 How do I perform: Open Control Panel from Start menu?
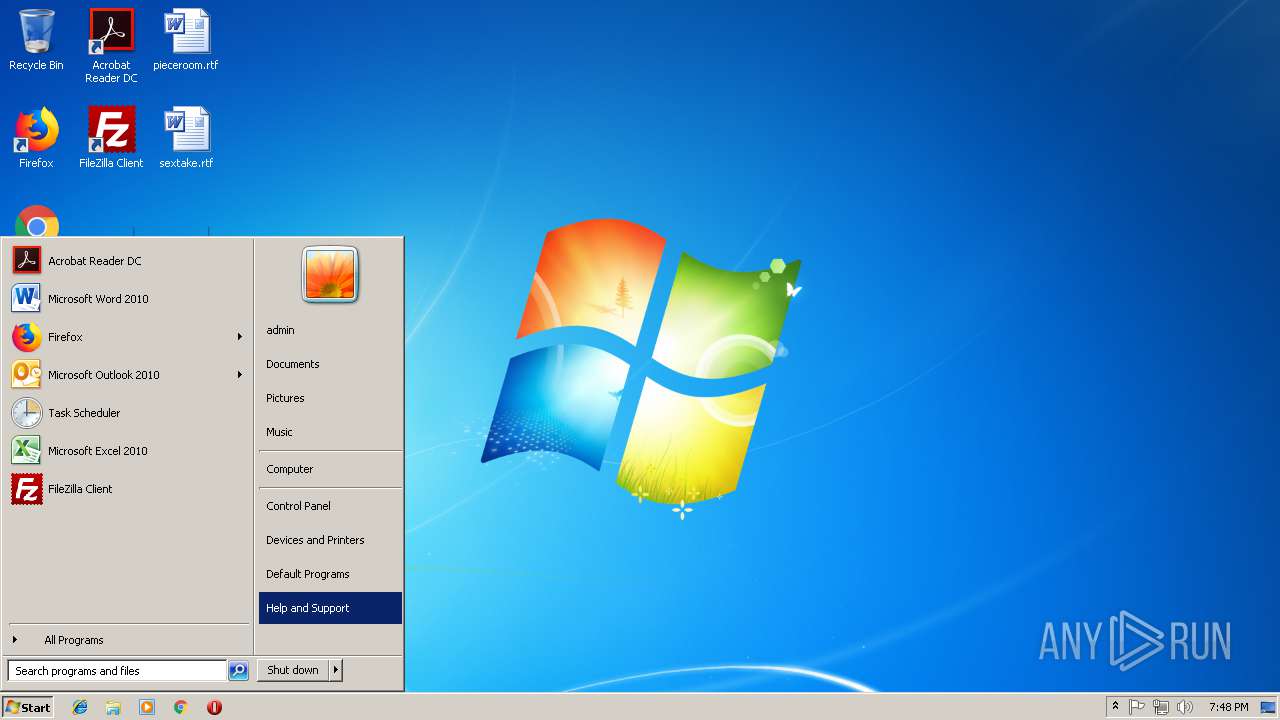pos(330,506)
